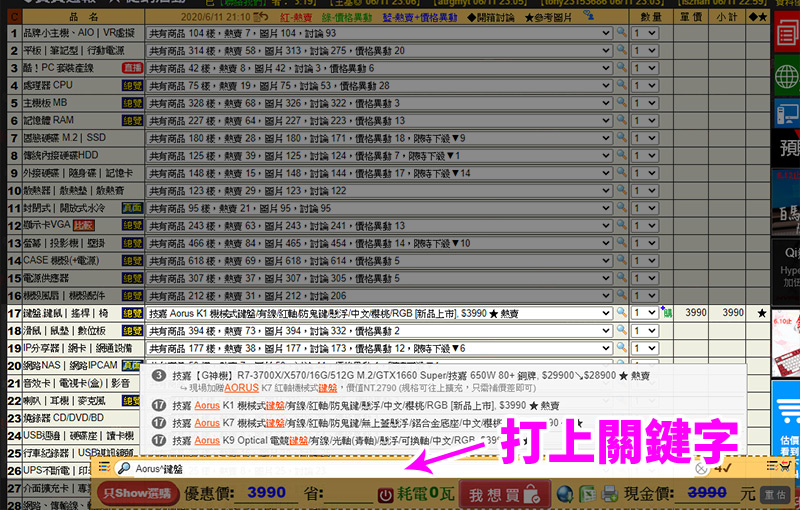Open the product dropdown for 傳統內接硬碟HDD
The height and width of the screenshot is (510, 800).
(379, 156)
